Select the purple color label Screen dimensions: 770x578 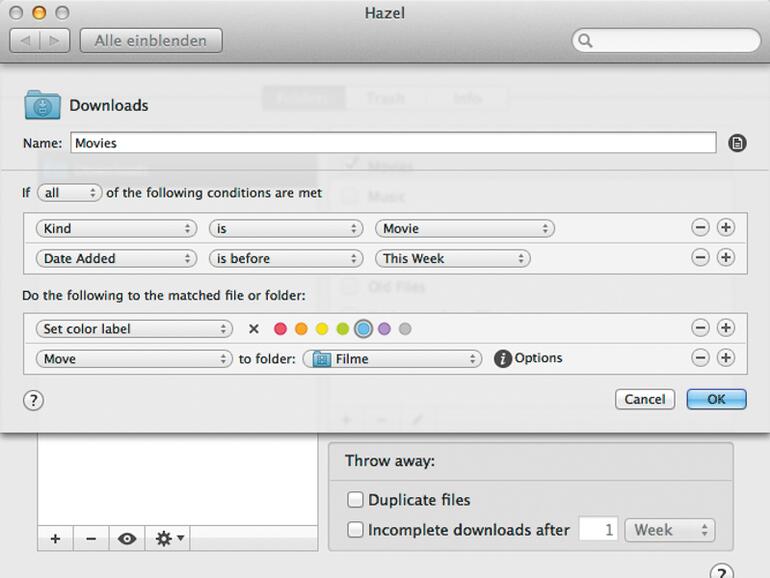click(385, 329)
